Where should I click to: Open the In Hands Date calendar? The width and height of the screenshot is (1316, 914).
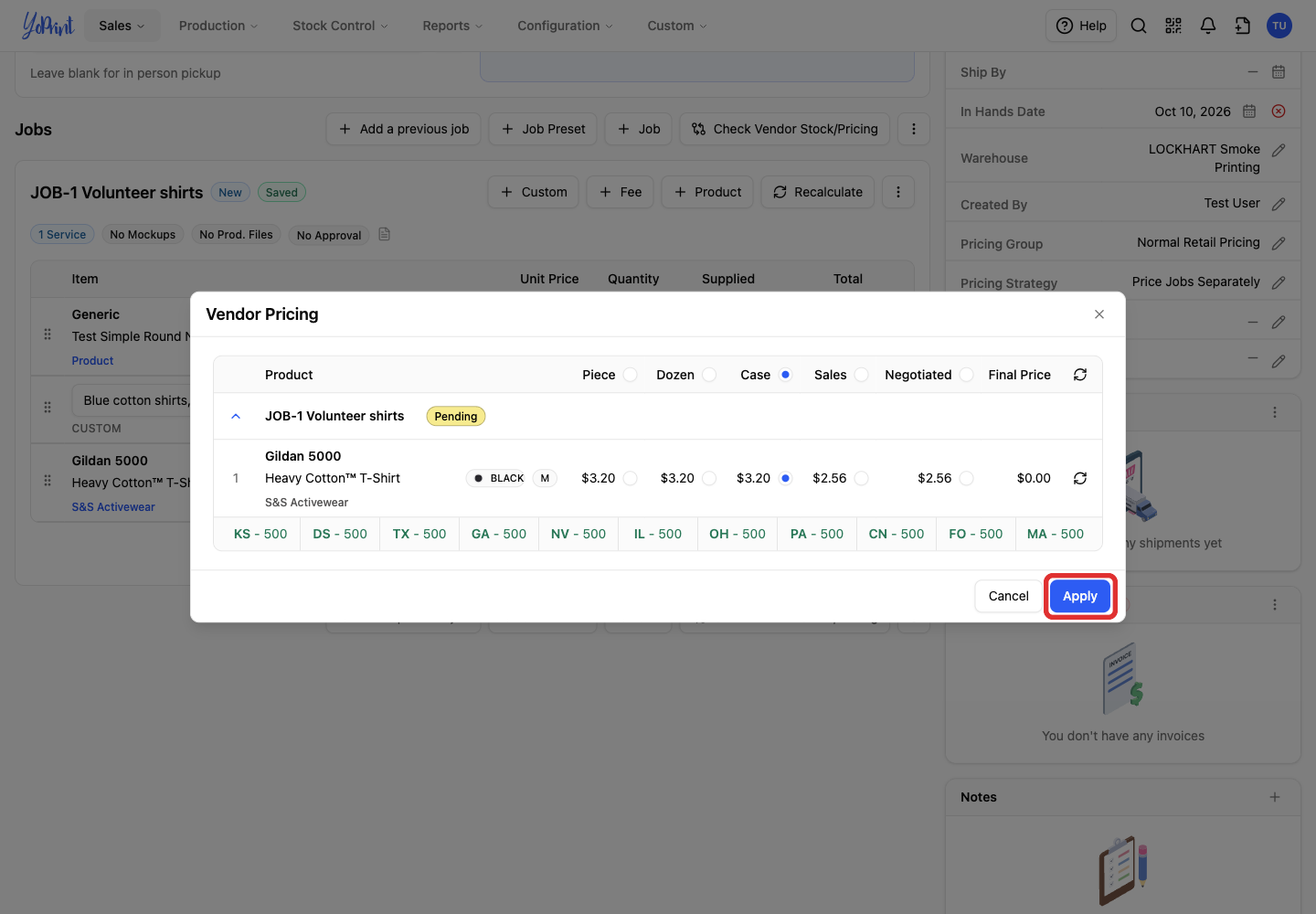pyautogui.click(x=1249, y=112)
